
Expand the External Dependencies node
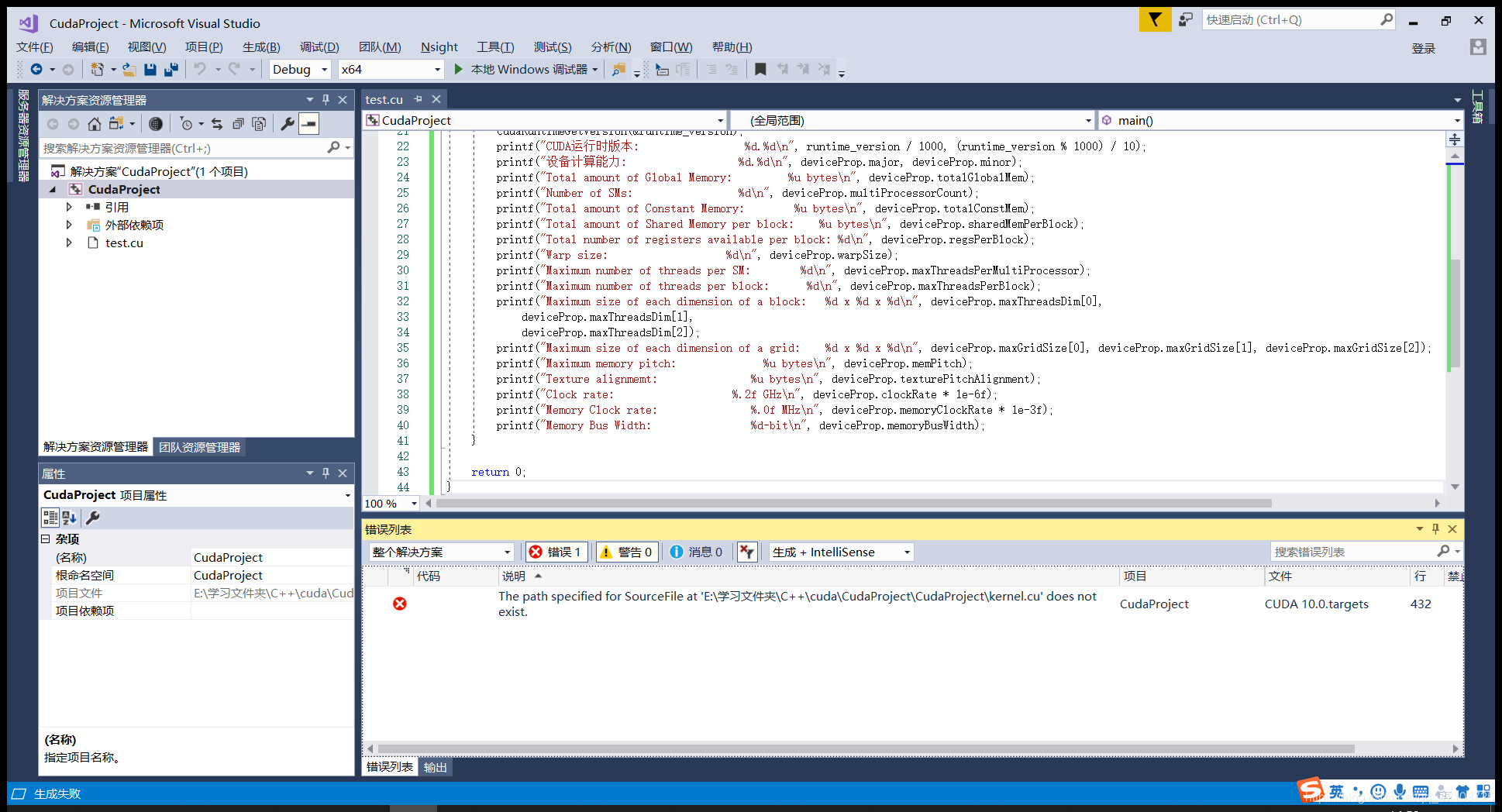point(69,225)
